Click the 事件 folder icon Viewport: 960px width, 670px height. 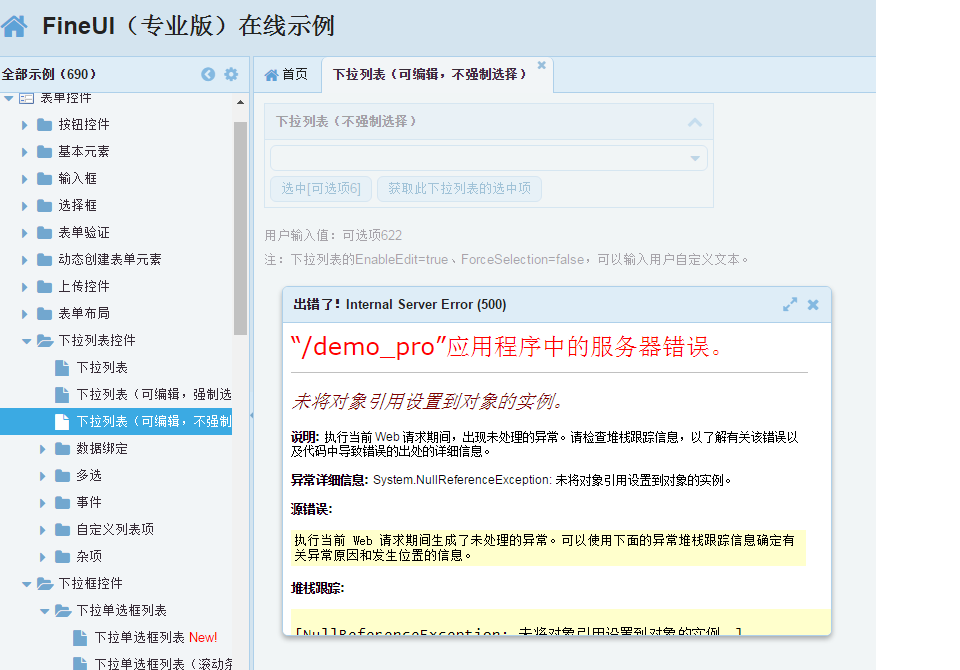[x=62, y=503]
